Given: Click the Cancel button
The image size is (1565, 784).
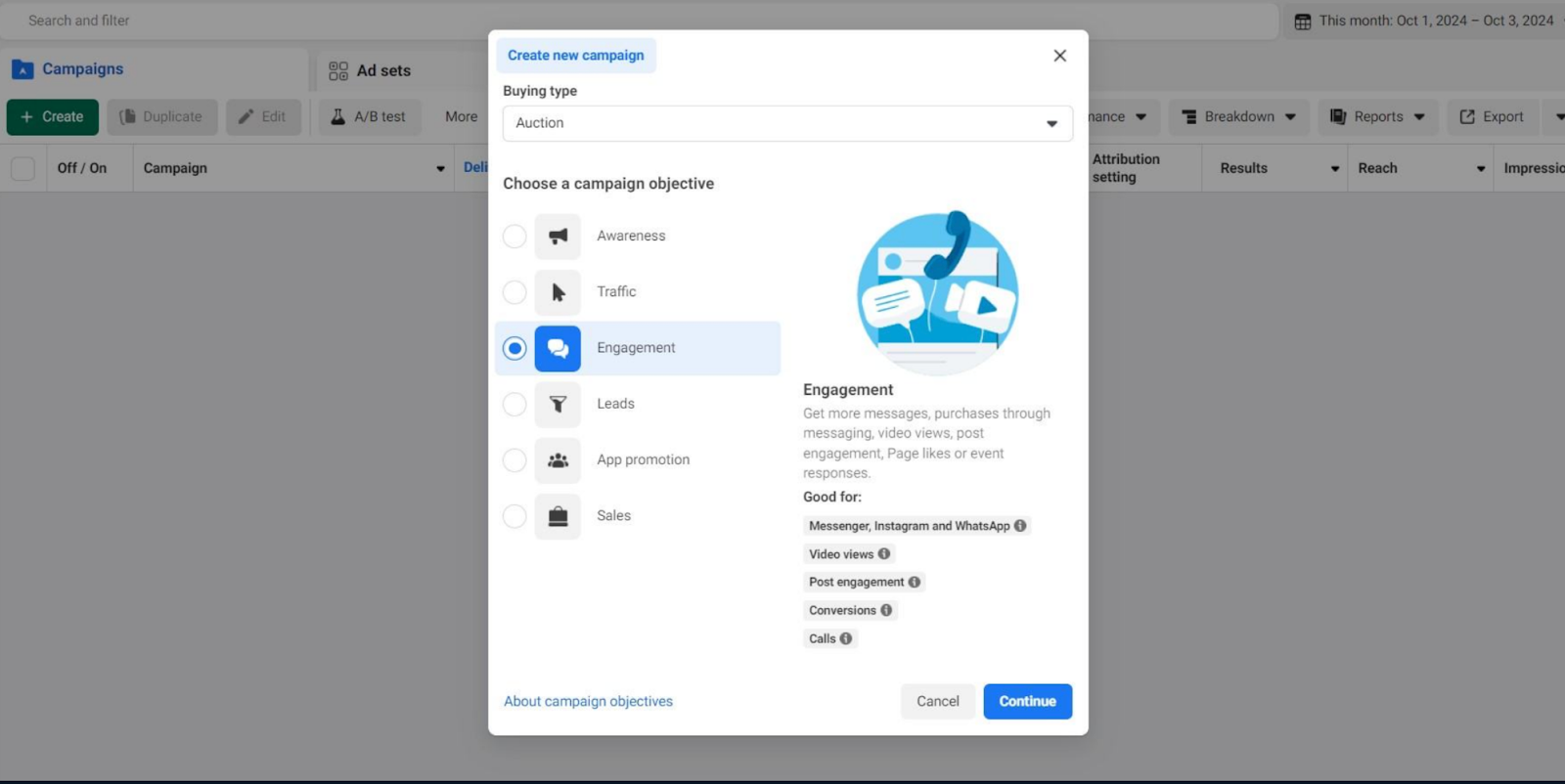Looking at the screenshot, I should coord(938,701).
